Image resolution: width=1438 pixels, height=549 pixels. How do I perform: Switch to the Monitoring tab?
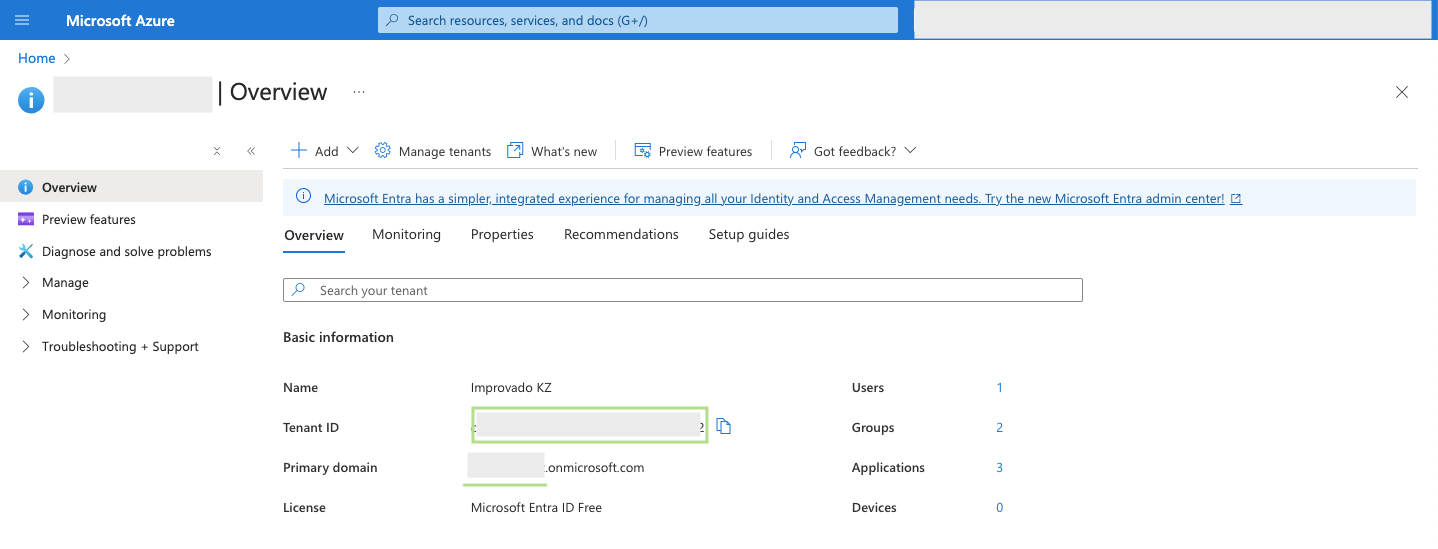pyautogui.click(x=406, y=234)
